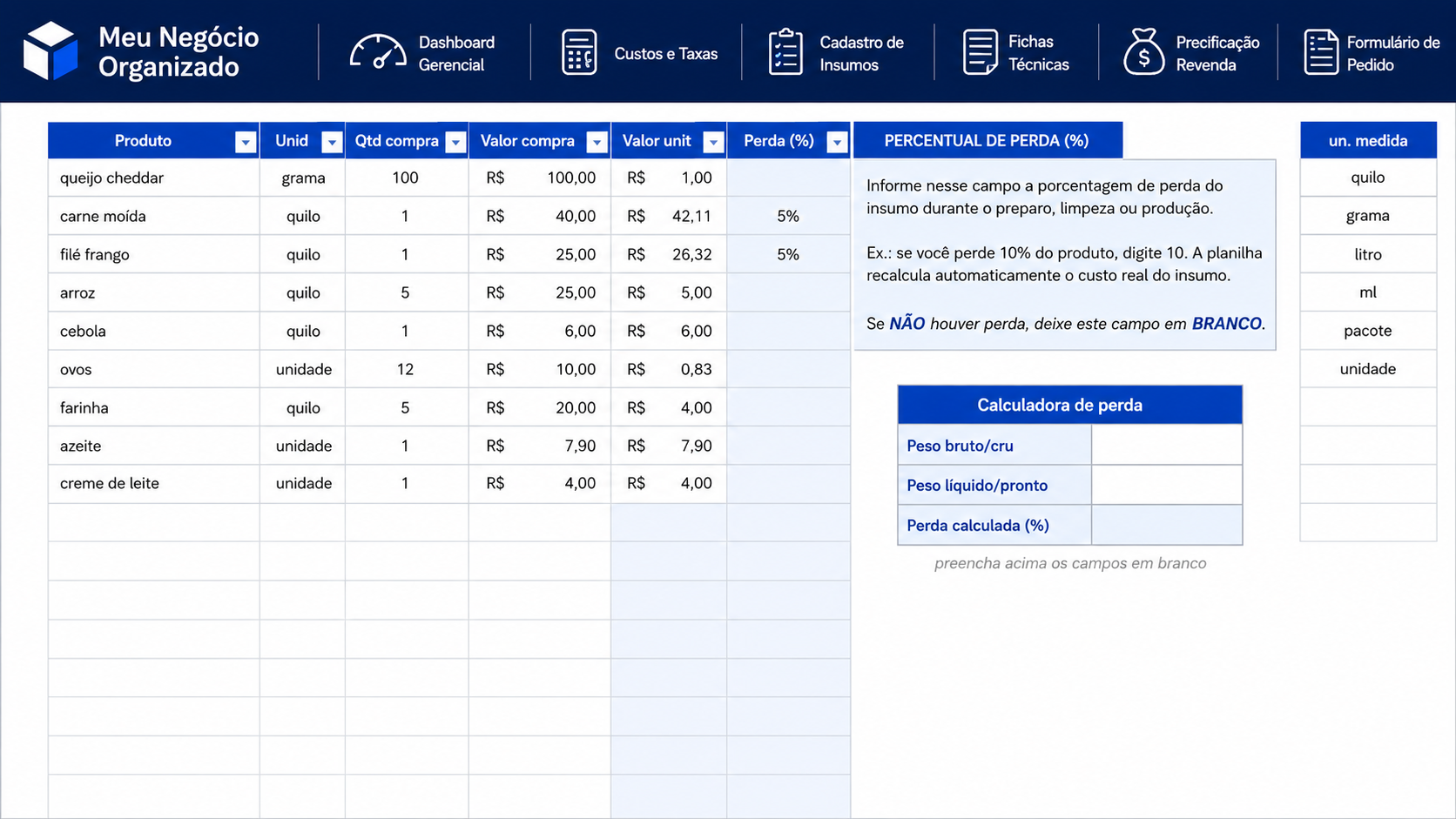Select the 26,32 unit value cell
This screenshot has height=819, width=1456.
pos(669,254)
